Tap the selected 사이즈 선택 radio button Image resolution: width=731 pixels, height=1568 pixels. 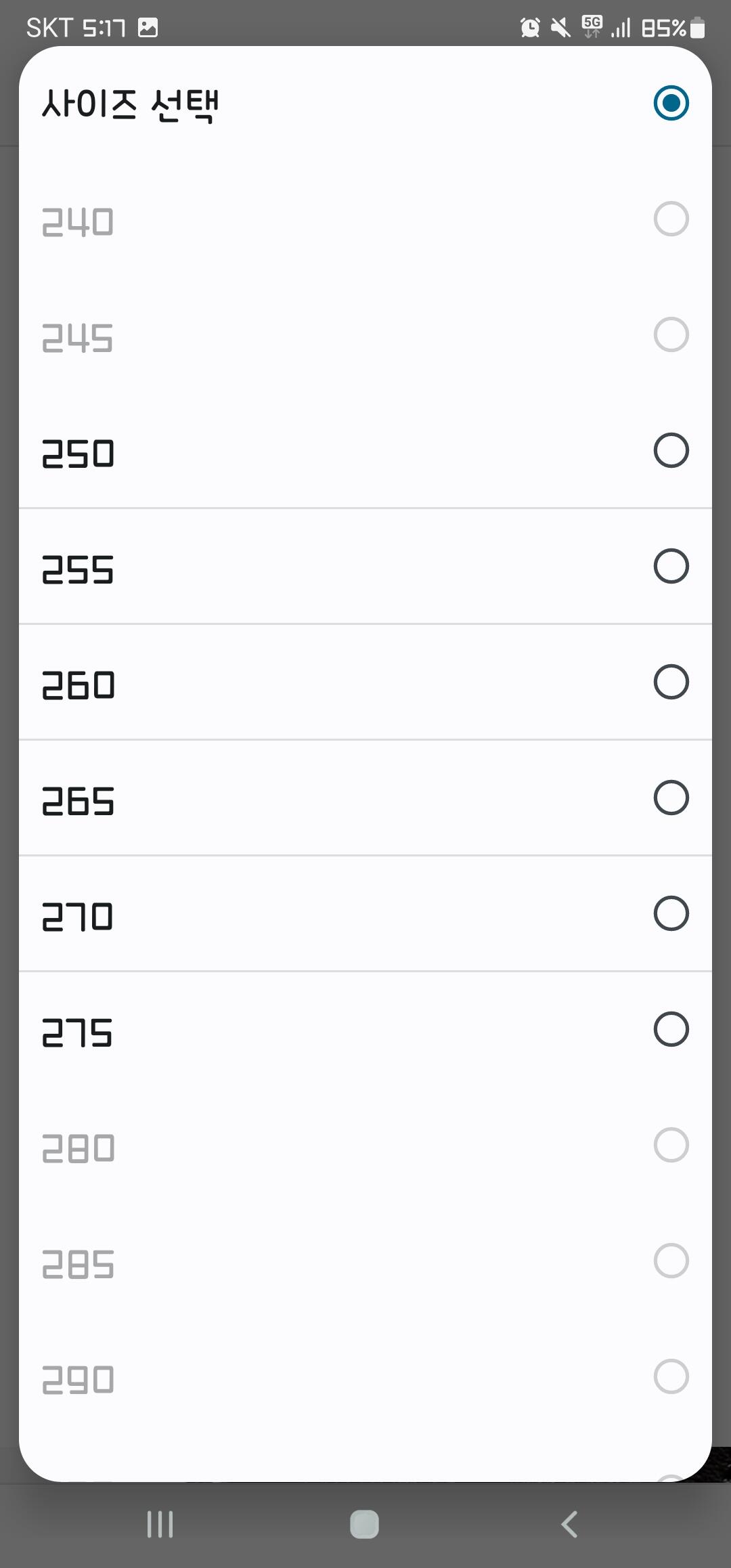coord(671,103)
